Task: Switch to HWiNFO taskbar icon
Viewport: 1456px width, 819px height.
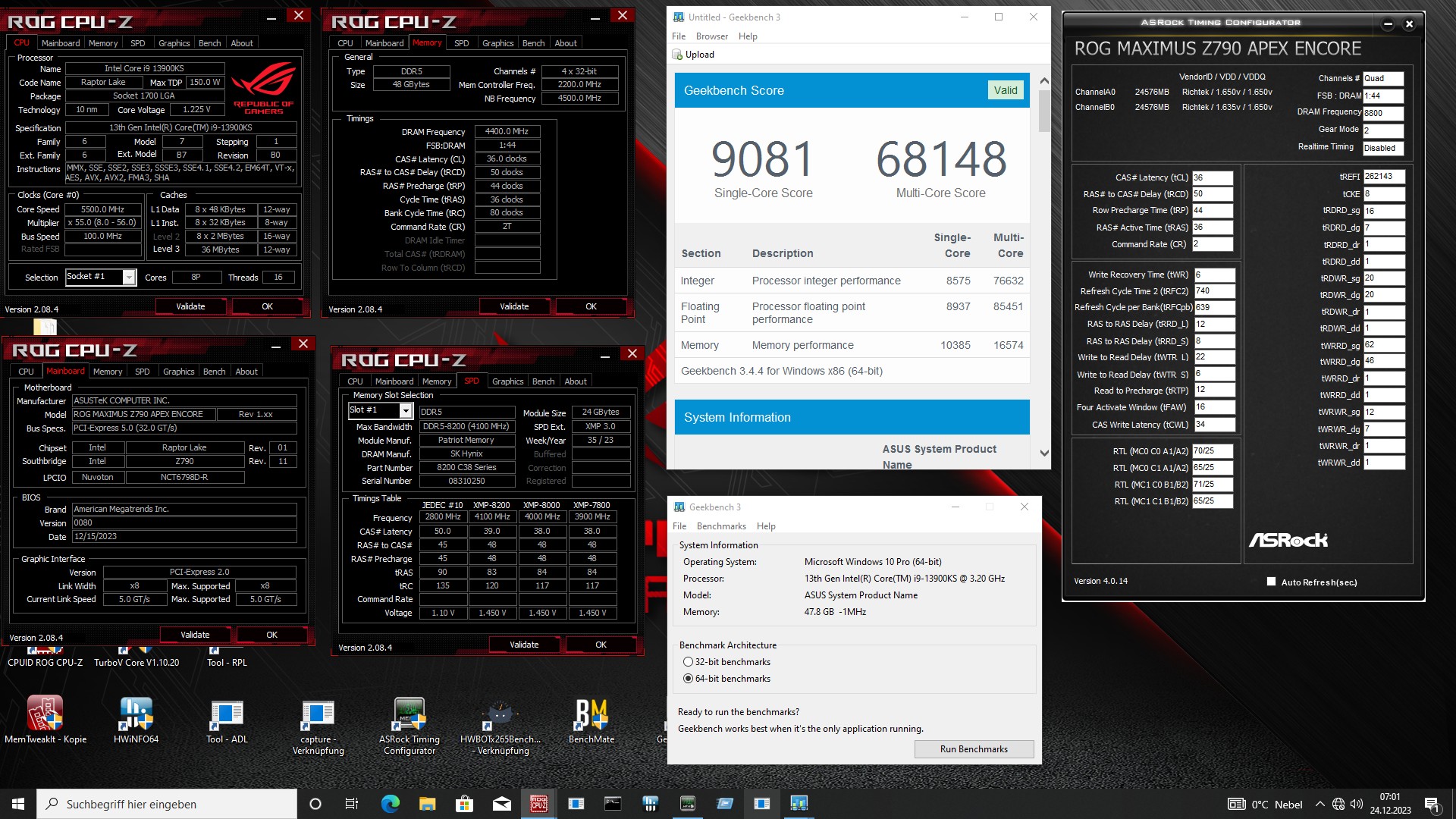Action: point(650,804)
